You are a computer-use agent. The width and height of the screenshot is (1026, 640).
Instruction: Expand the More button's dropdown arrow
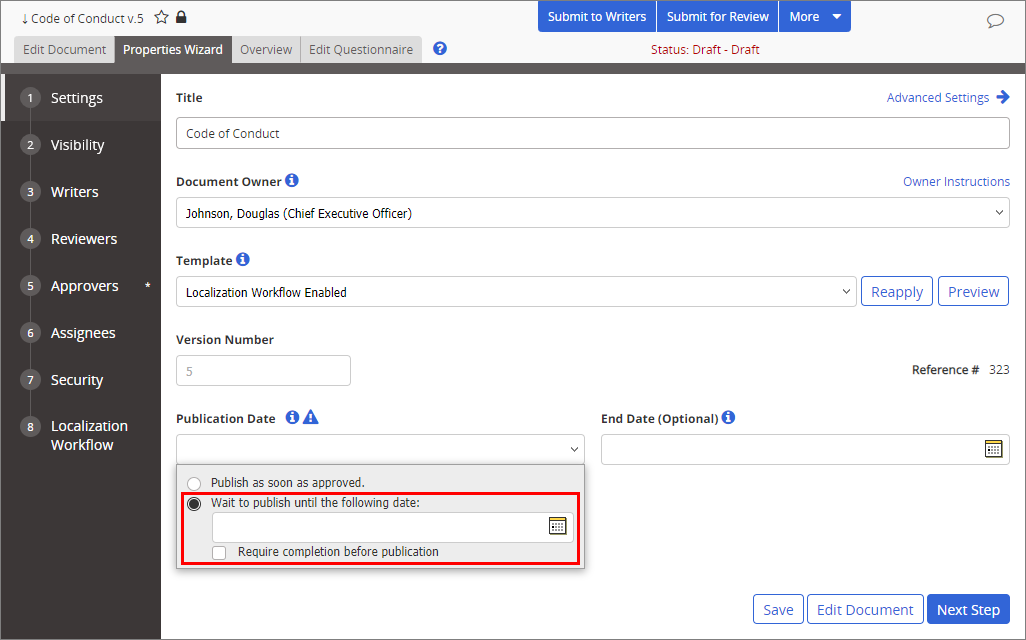pos(837,17)
